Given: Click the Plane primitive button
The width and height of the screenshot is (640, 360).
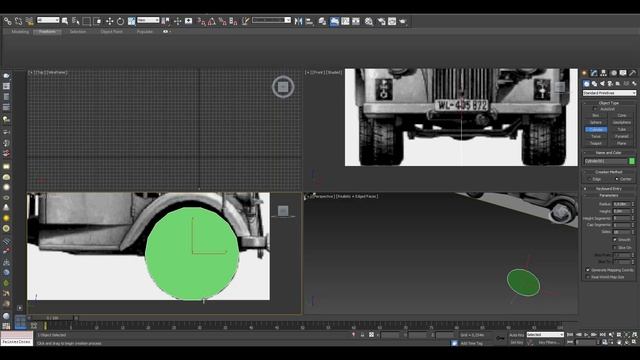Looking at the screenshot, I should point(622,143).
